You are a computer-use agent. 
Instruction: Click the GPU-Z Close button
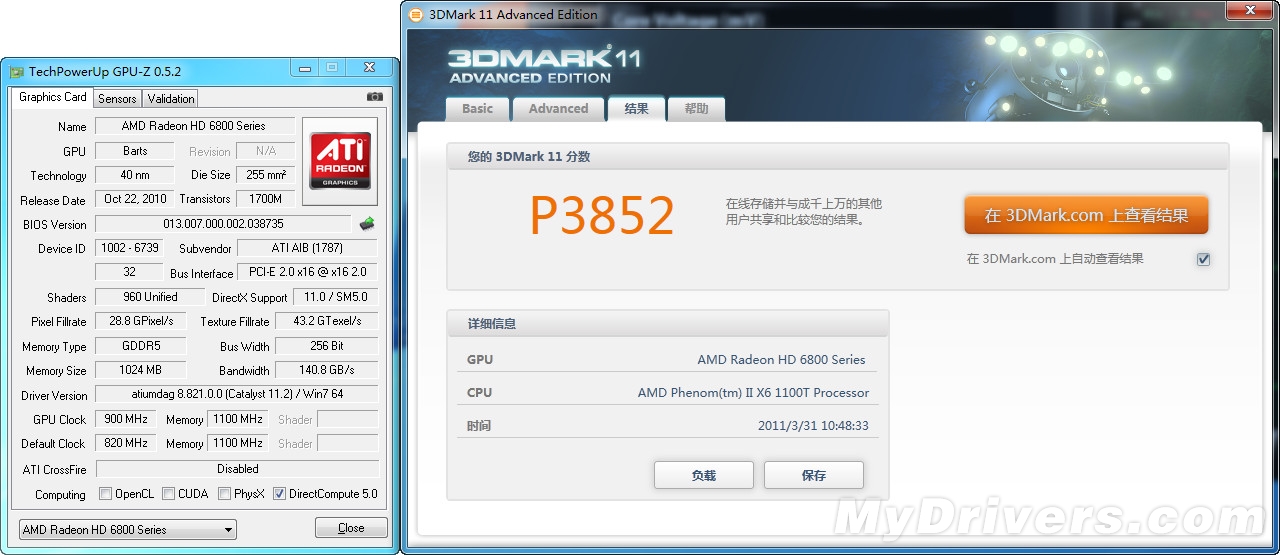[351, 528]
